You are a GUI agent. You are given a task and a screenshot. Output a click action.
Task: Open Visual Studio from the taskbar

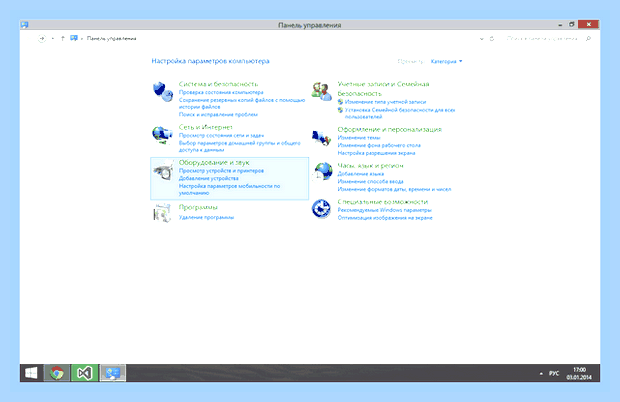(85, 373)
